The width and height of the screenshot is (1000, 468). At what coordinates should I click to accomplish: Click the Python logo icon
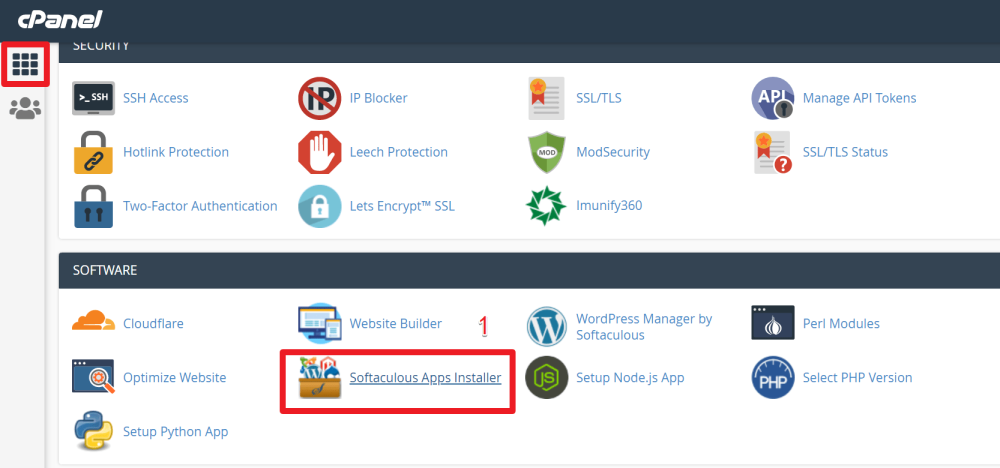(93, 432)
